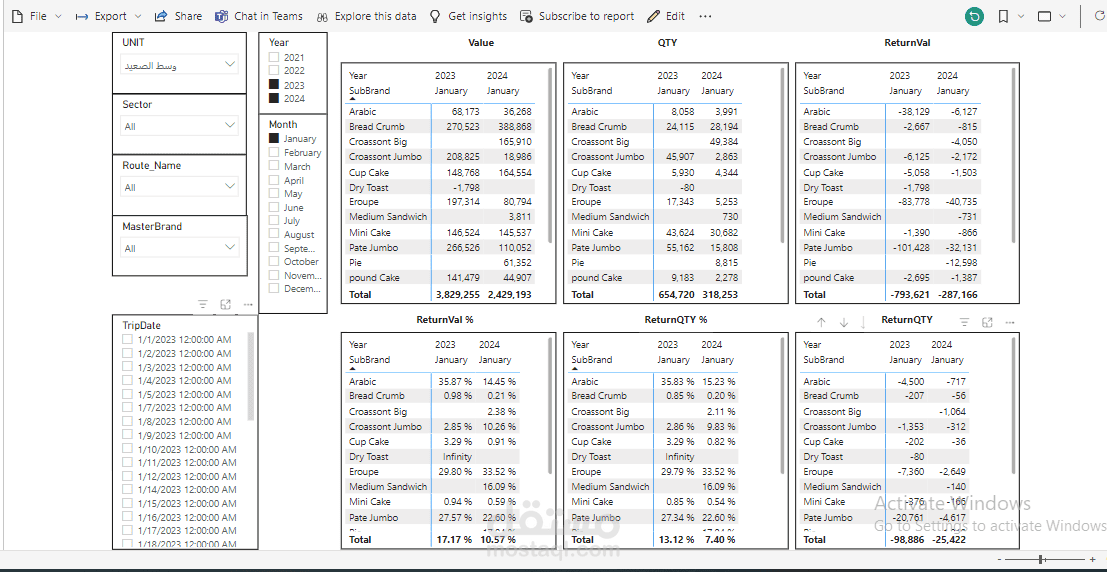
Task: Click Explore this data
Action: coord(366,16)
